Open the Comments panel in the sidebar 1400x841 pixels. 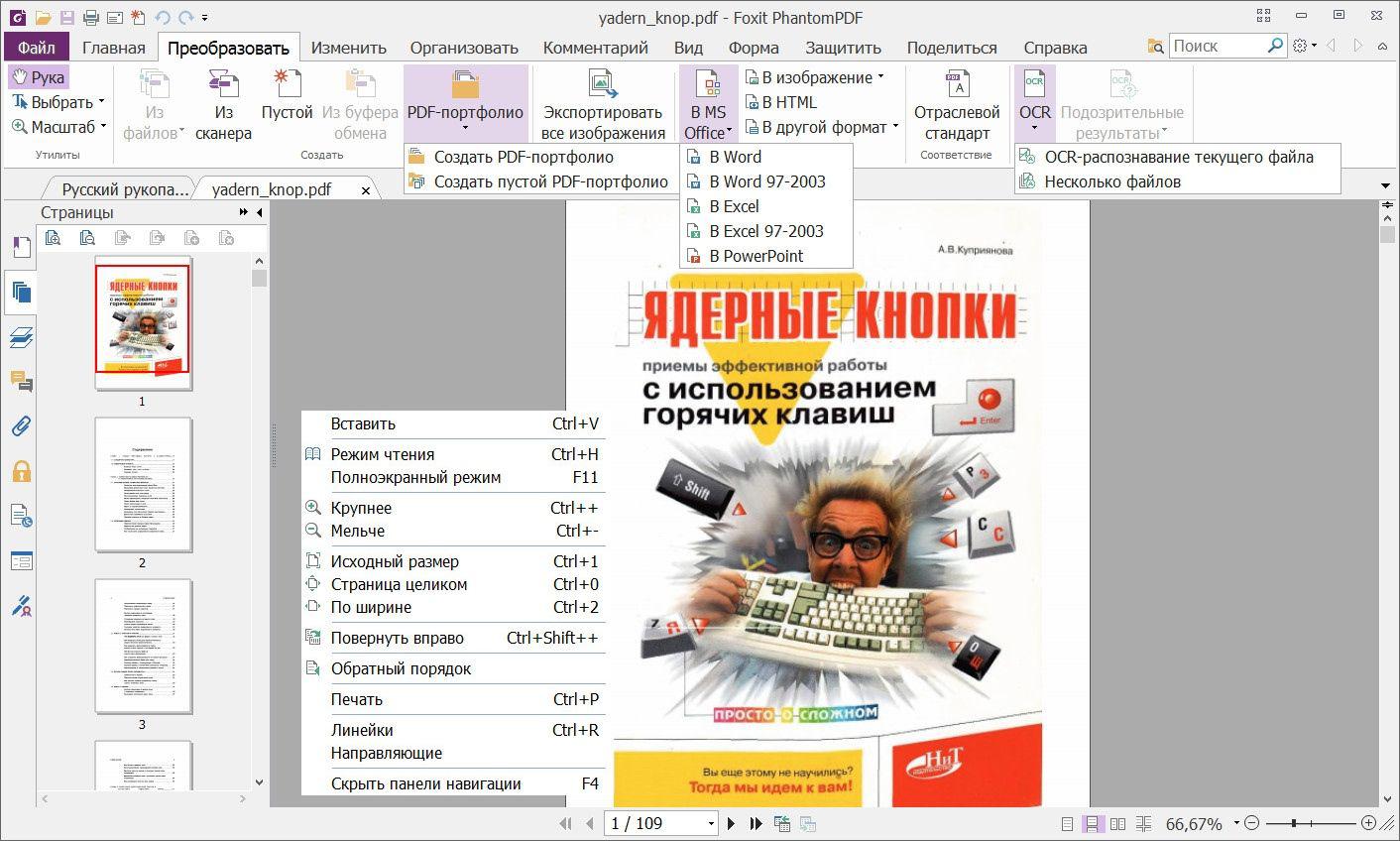[x=21, y=382]
